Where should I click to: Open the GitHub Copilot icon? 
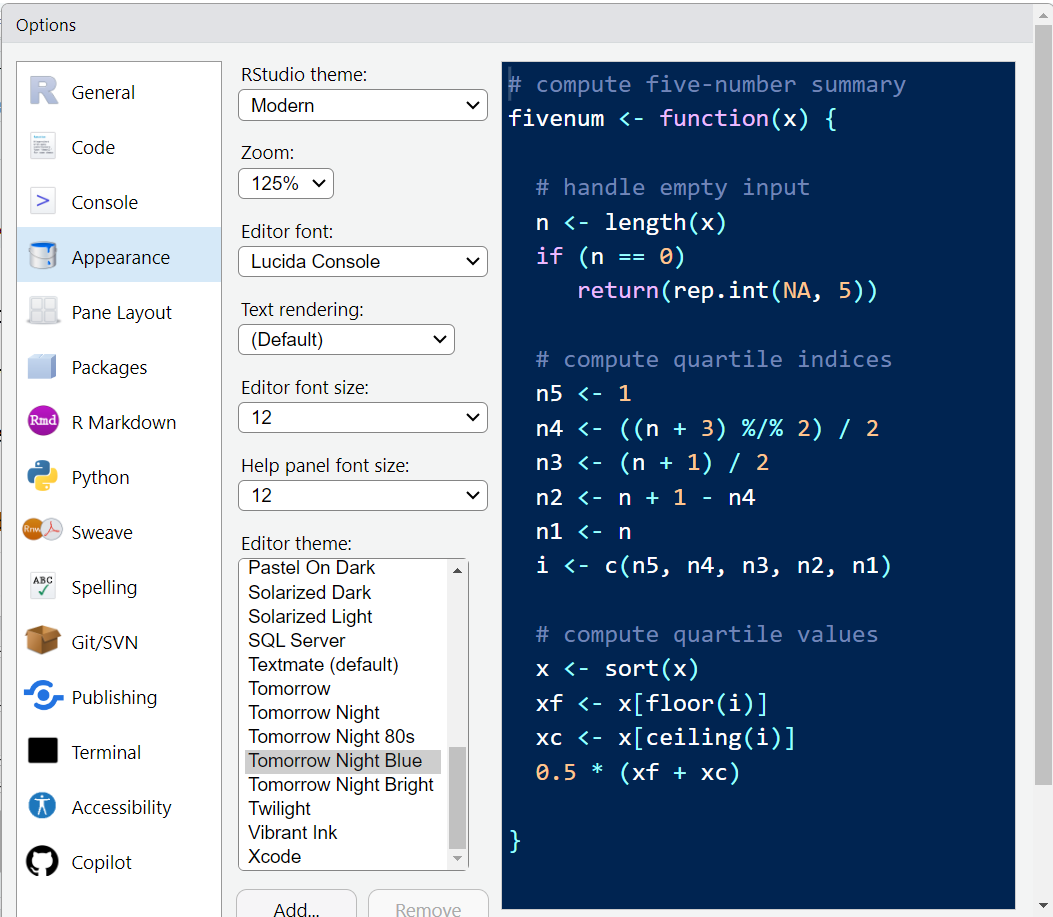[43, 862]
